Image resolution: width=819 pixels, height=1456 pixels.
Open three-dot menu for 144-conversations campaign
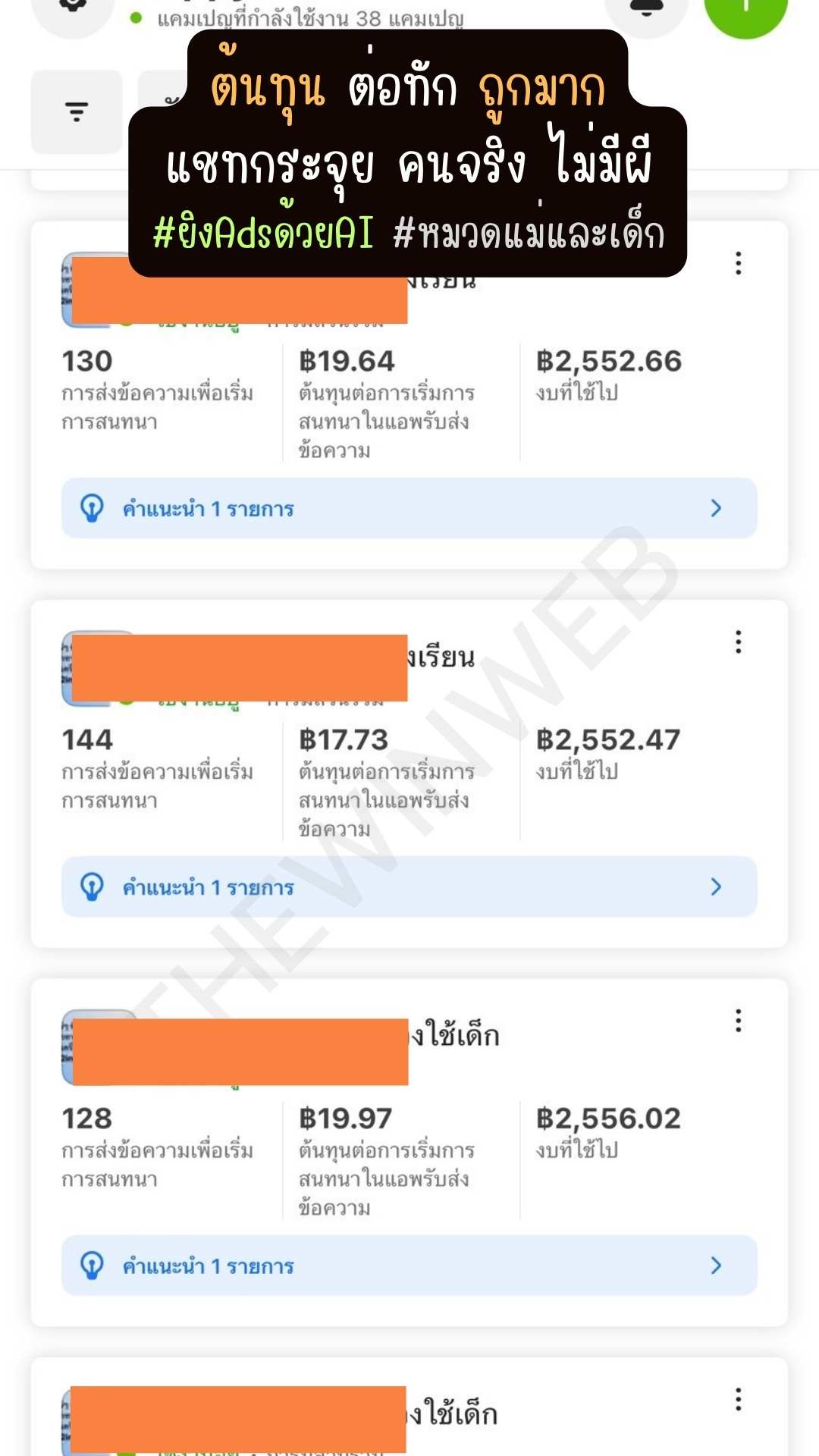click(738, 642)
